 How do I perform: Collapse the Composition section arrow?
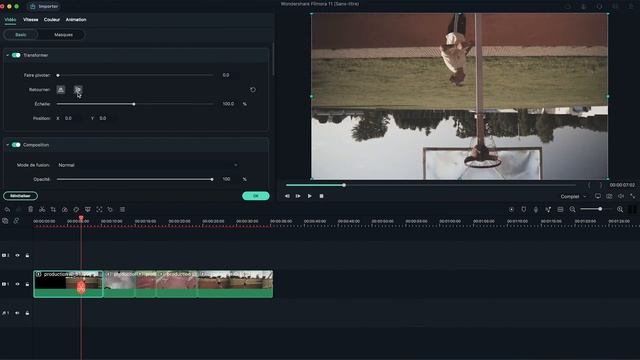(x=7, y=145)
